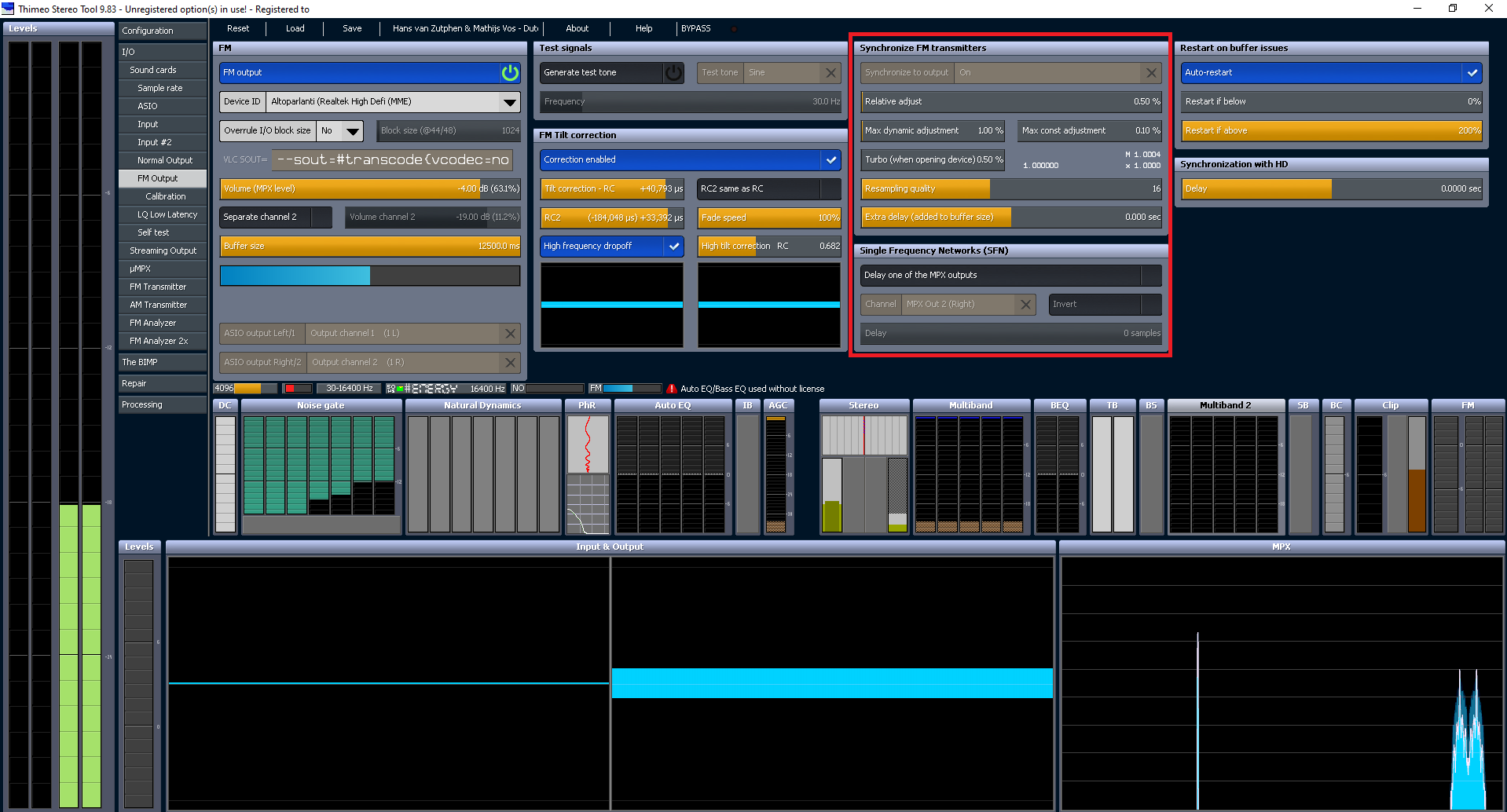This screenshot has height=812, width=1507.
Task: Adjust the Restart if above slider
Action: coord(1332,130)
